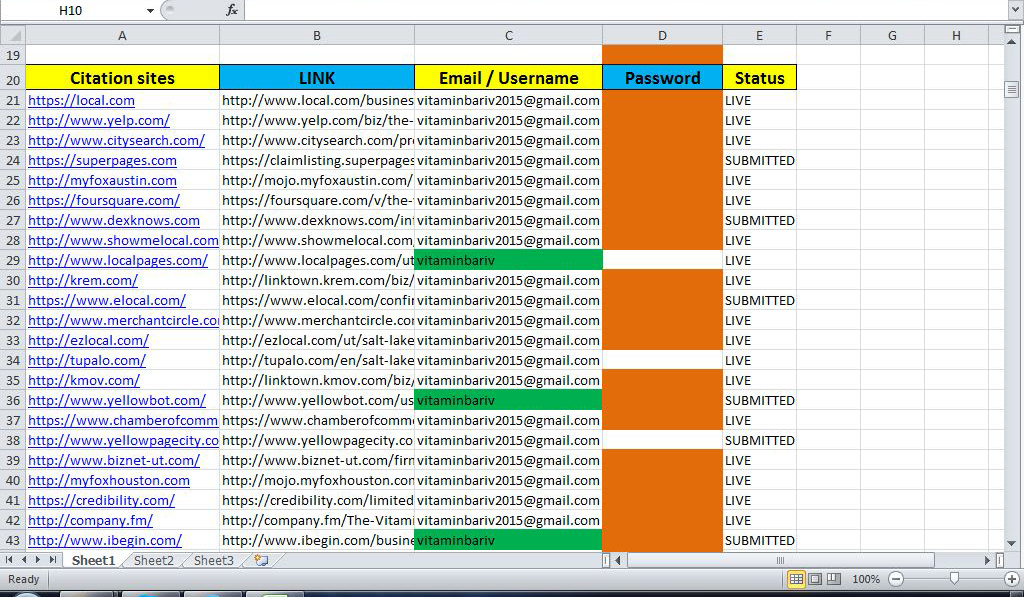Select the http://tupalo.com/en/salt-lake LINK cell

coord(317,361)
